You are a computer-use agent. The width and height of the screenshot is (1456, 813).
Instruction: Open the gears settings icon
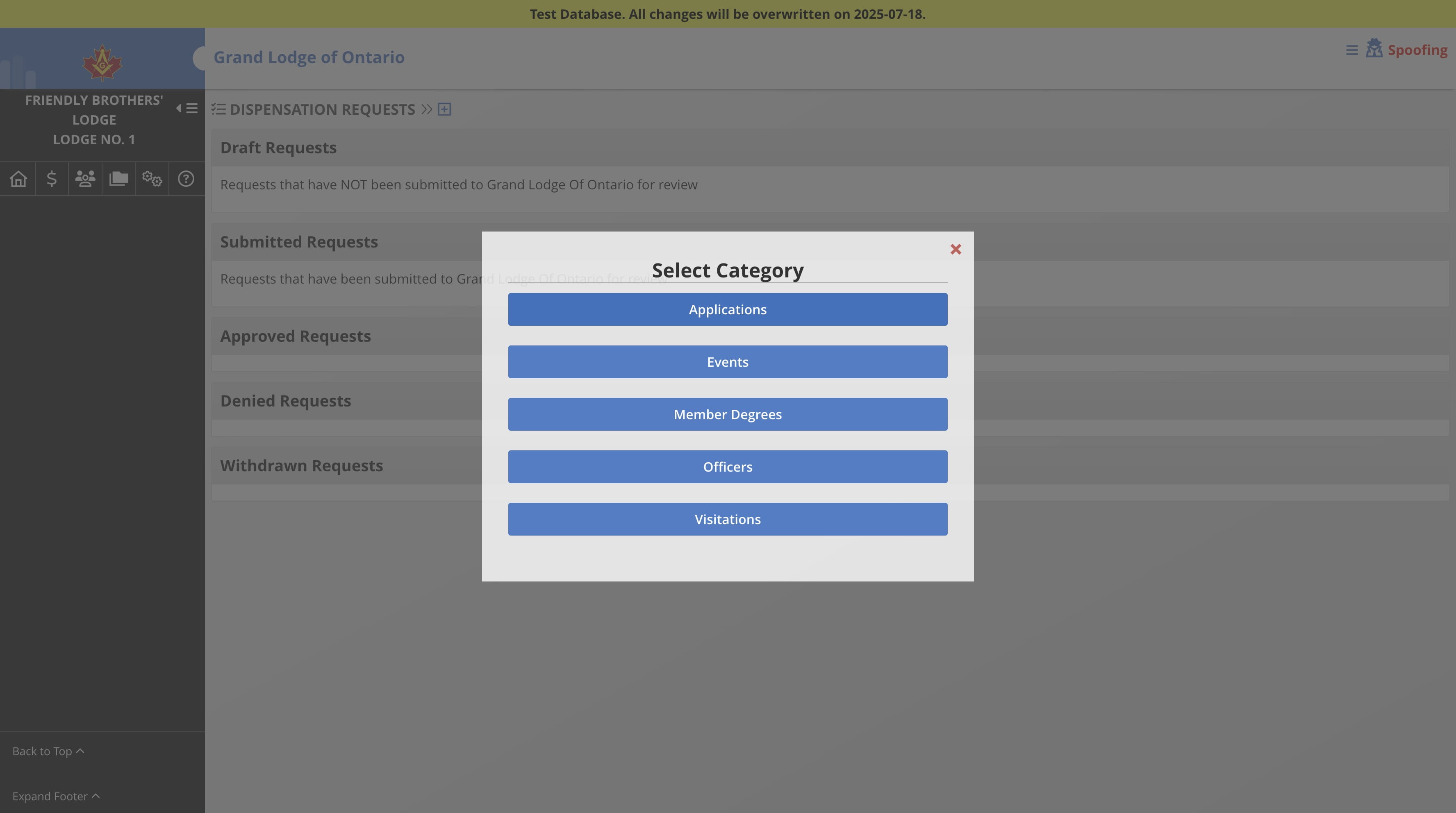click(x=152, y=179)
